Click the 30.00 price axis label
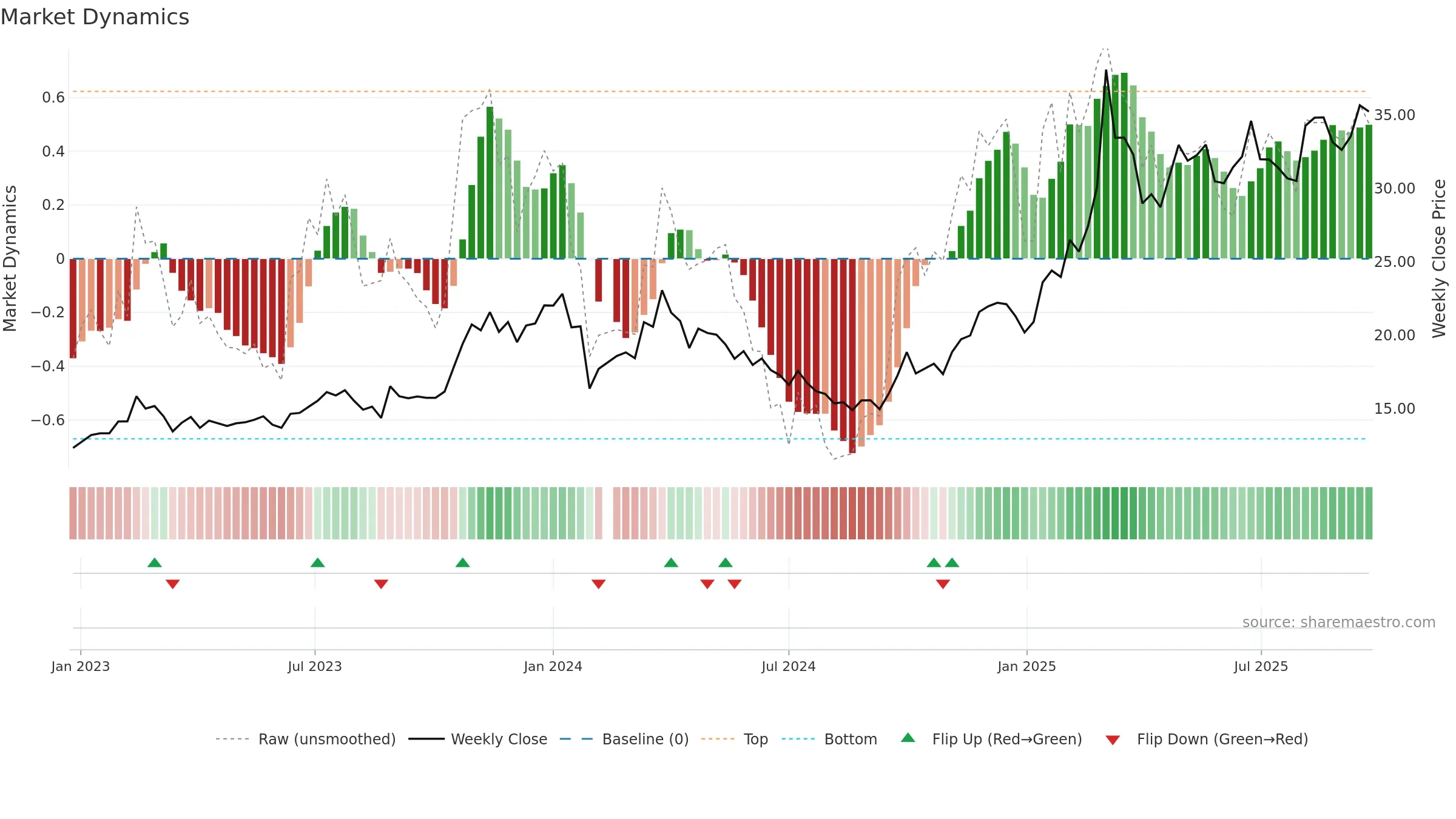 (1395, 188)
